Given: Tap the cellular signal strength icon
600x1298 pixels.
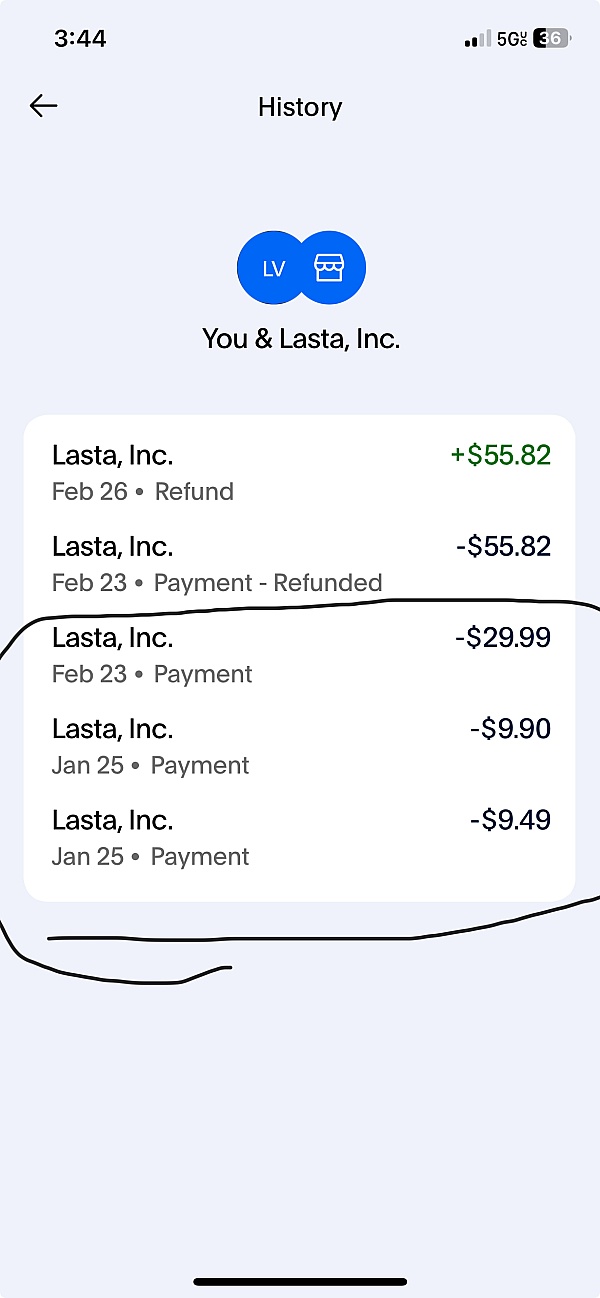Looking at the screenshot, I should (476, 39).
